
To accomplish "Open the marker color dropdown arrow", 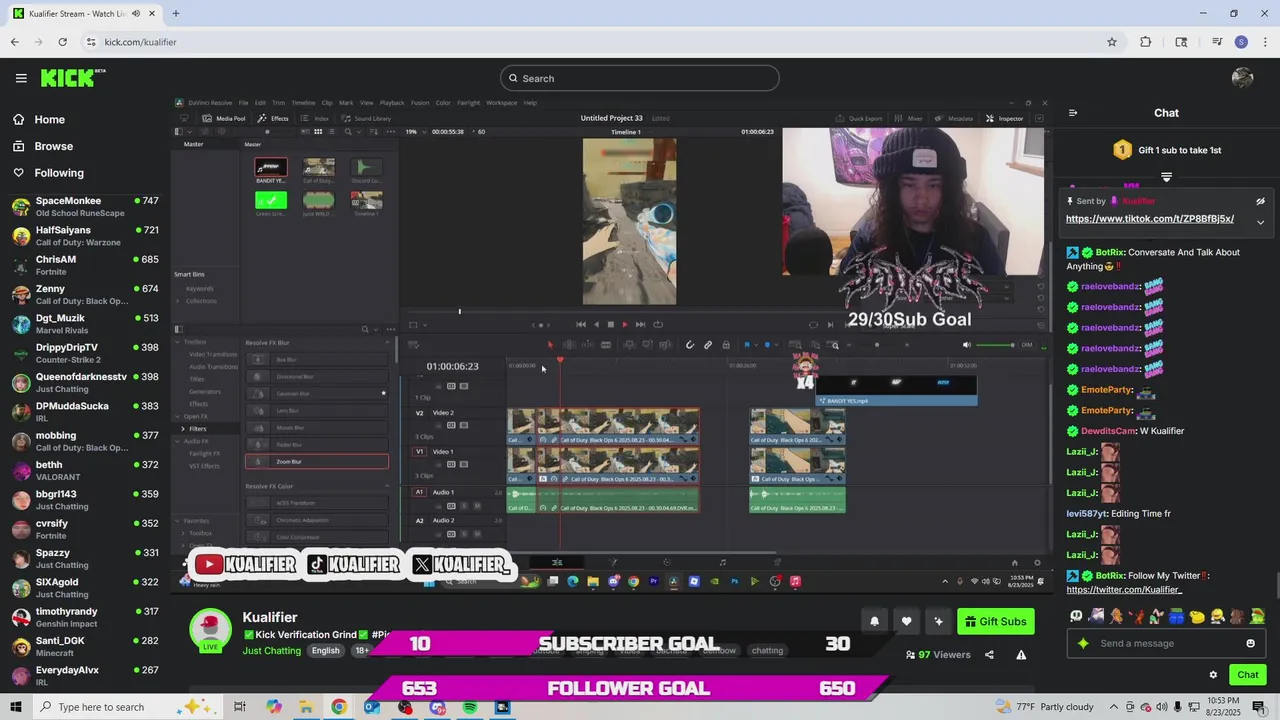I will (x=776, y=345).
